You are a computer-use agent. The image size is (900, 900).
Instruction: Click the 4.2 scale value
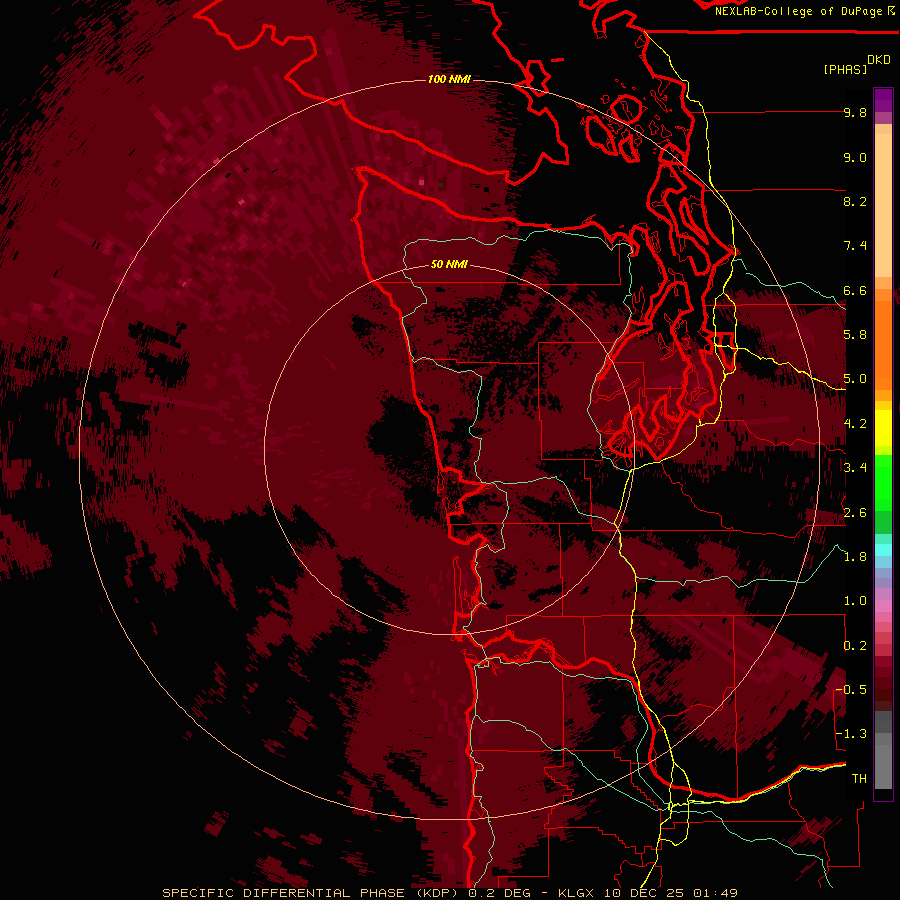[x=855, y=424]
